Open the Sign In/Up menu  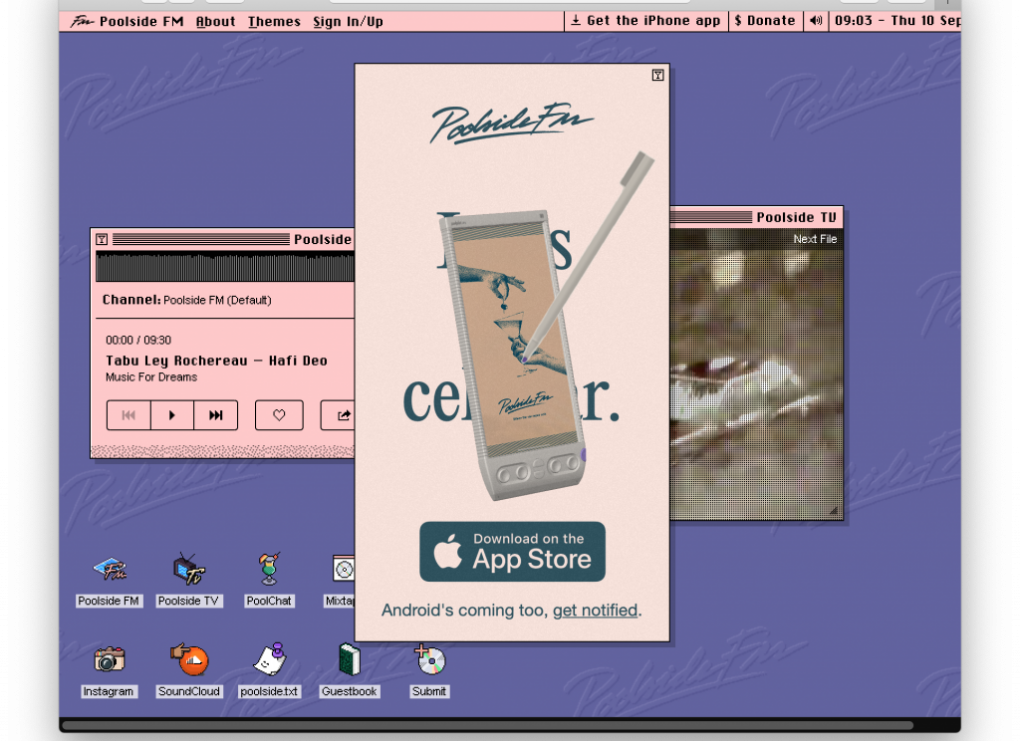click(x=348, y=21)
